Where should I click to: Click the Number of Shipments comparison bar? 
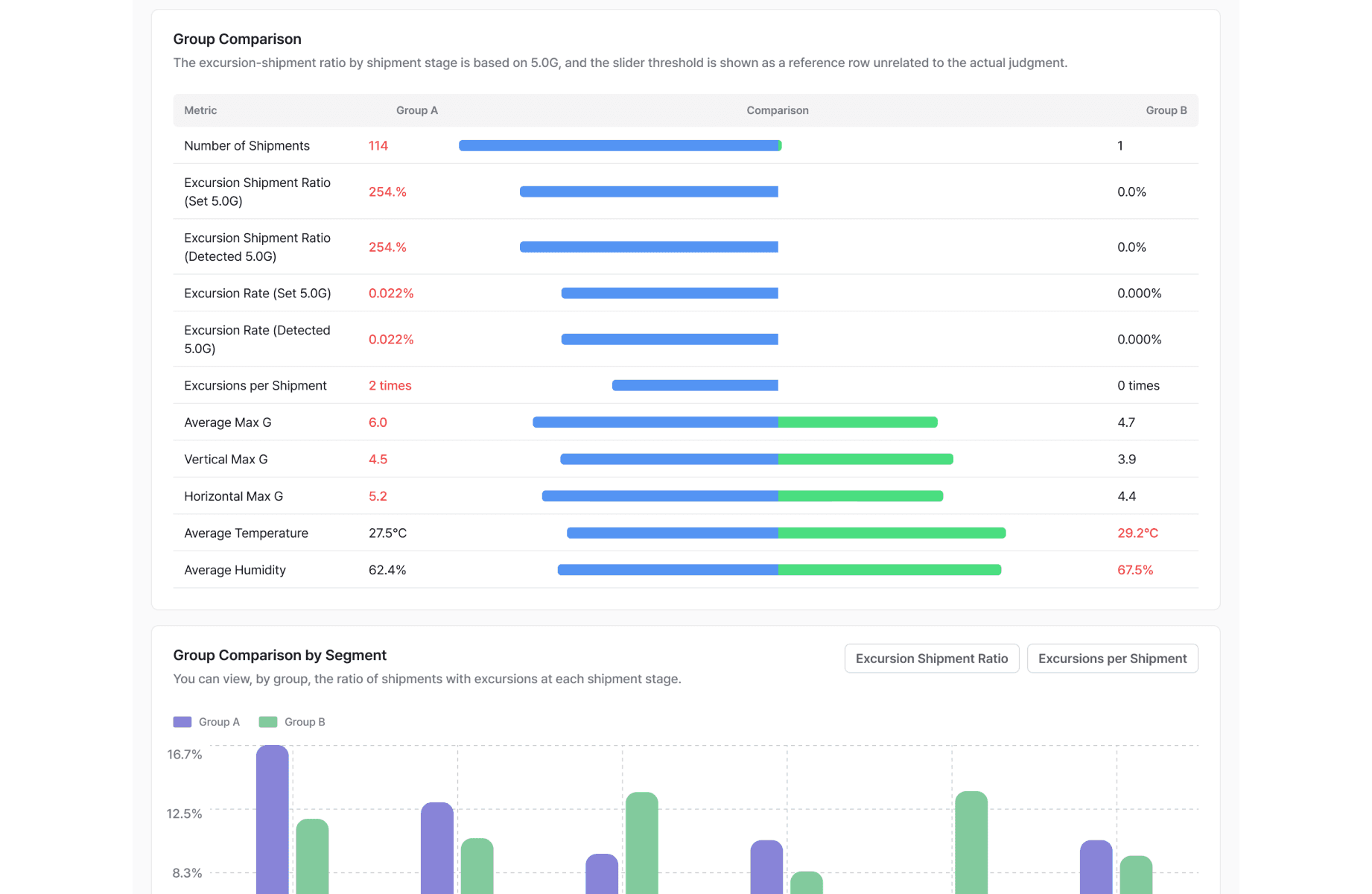point(620,146)
